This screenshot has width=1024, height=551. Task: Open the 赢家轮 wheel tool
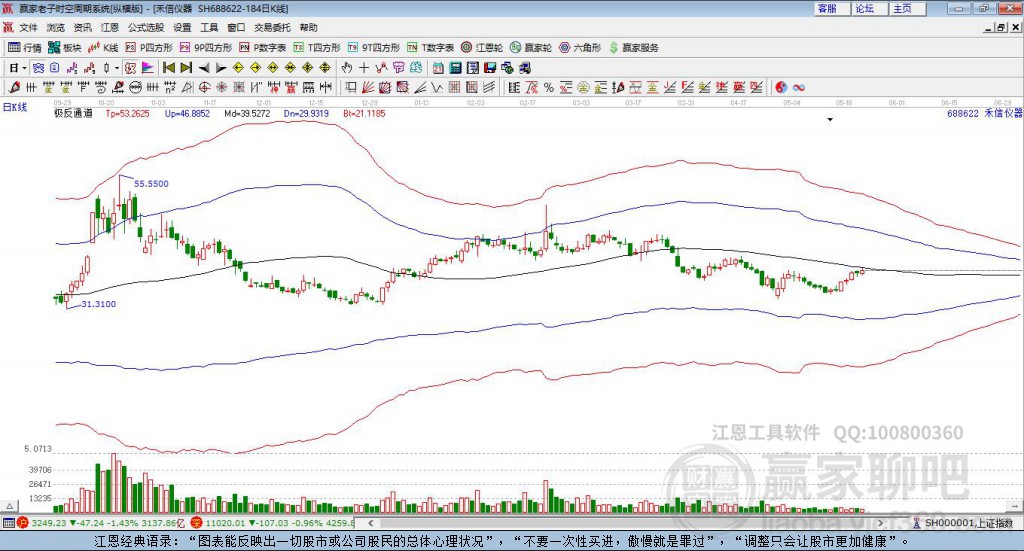click(531, 48)
